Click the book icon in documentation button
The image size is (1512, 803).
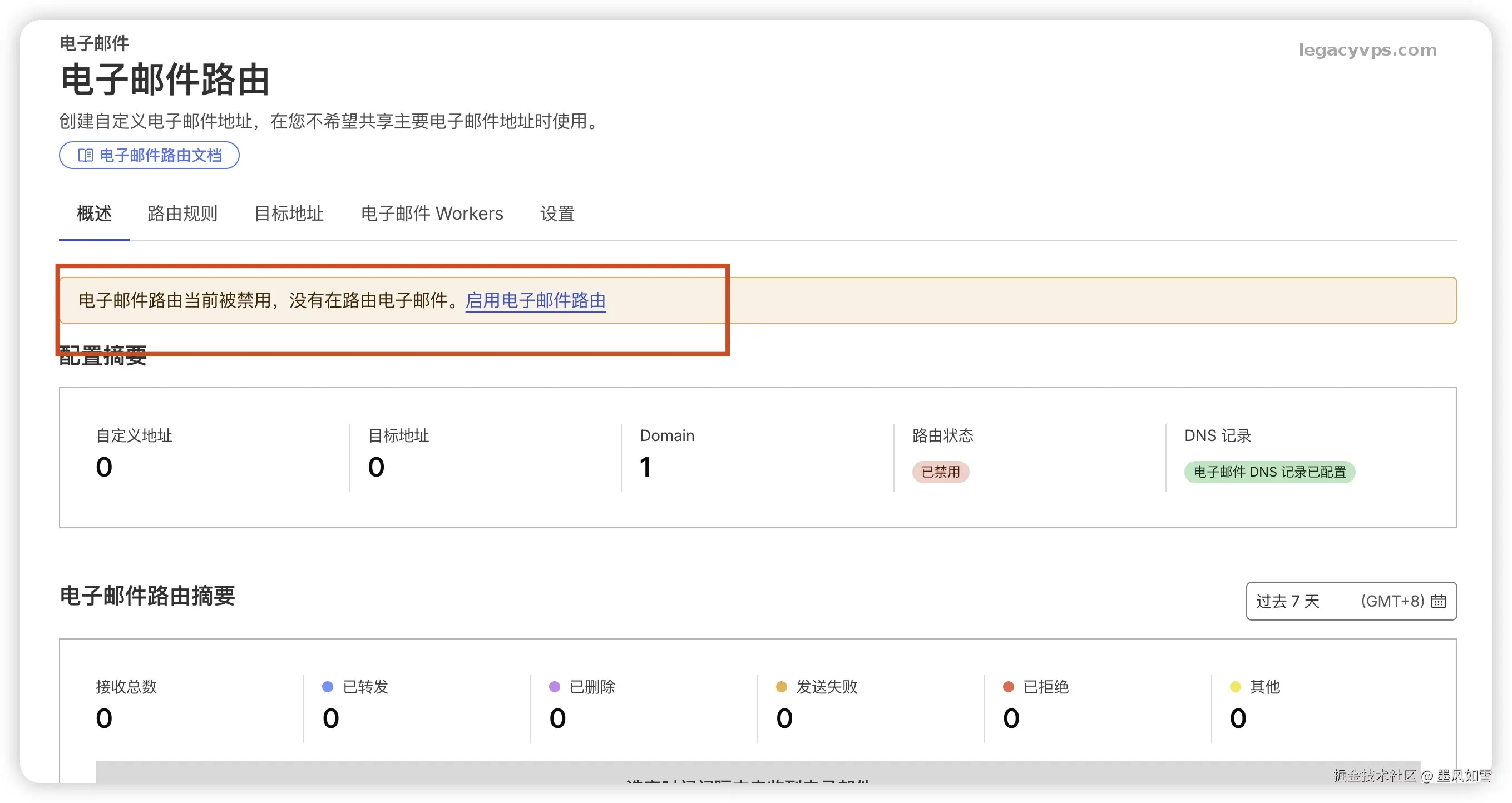[x=86, y=156]
